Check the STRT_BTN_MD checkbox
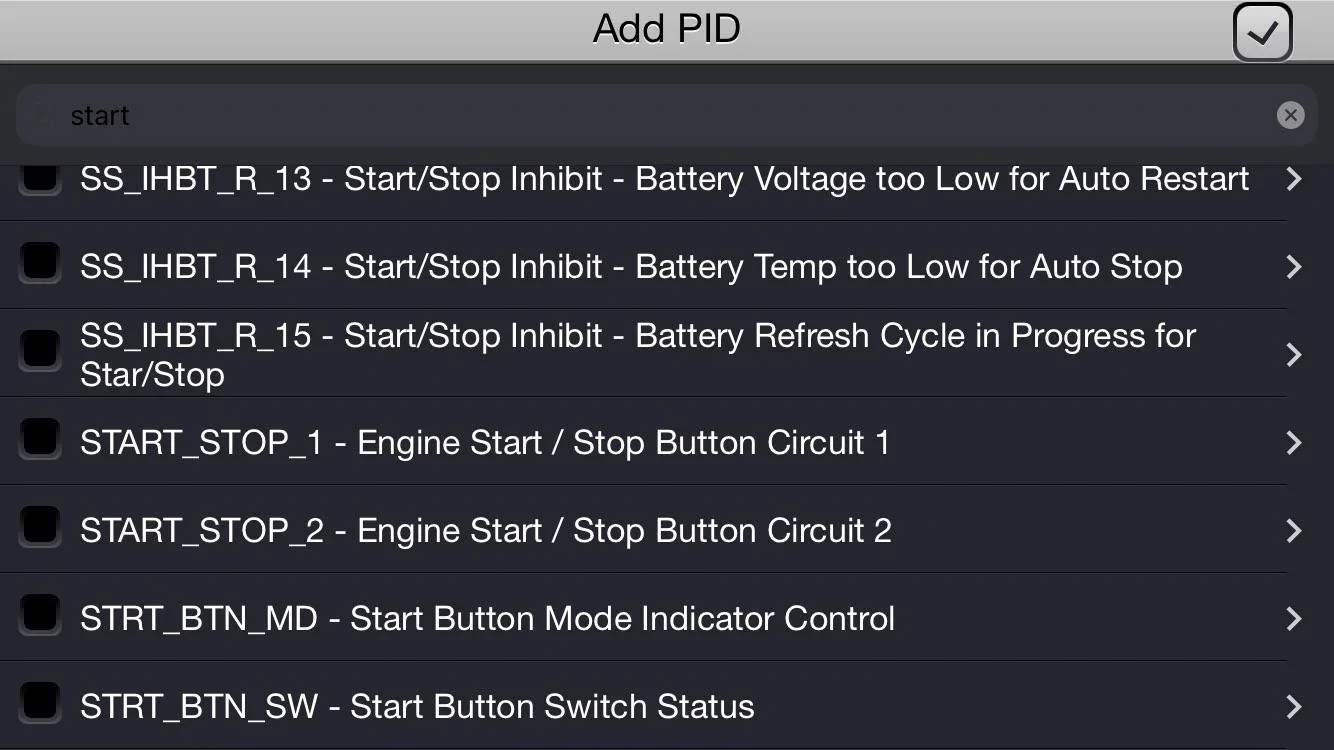 (x=40, y=618)
